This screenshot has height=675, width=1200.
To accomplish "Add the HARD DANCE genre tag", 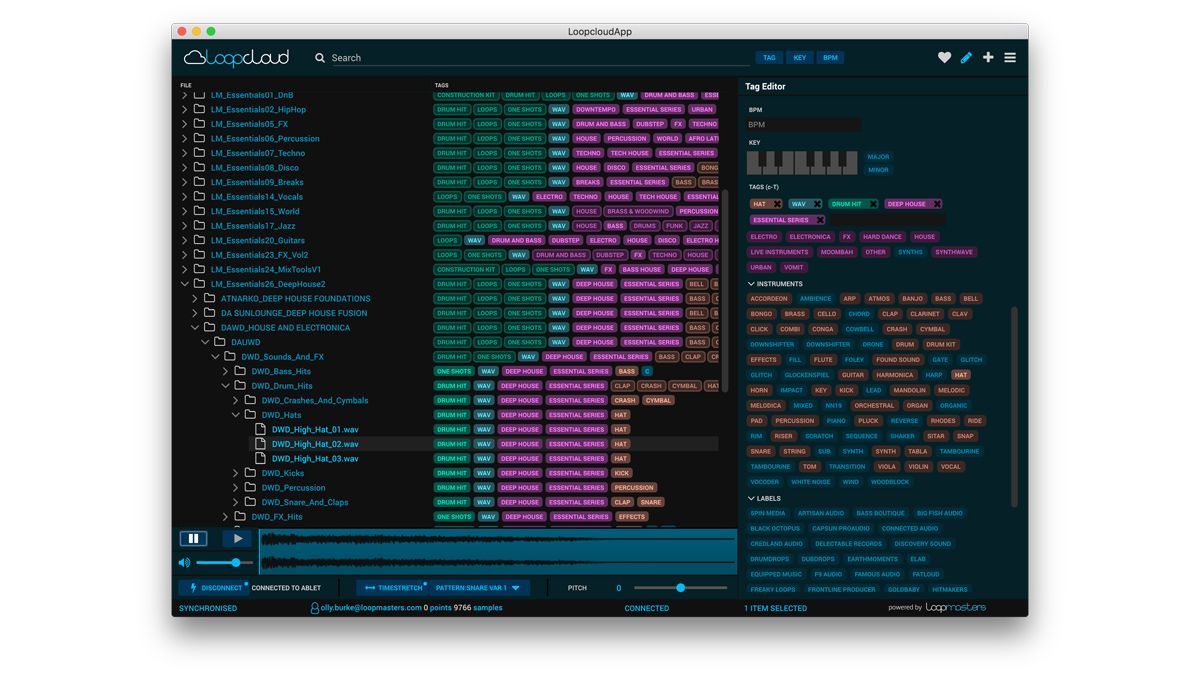I will point(883,237).
